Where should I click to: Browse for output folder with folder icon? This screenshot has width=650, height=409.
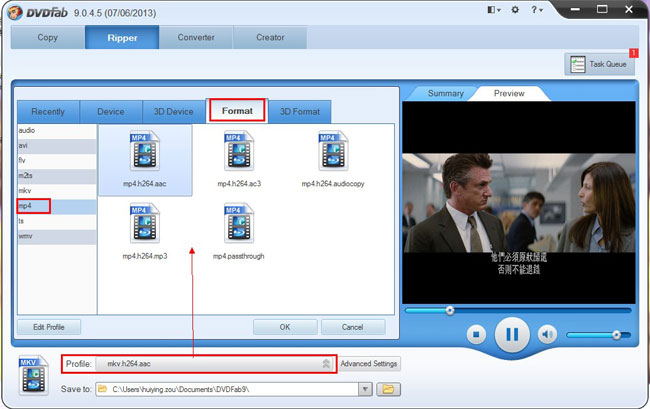pyautogui.click(x=388, y=389)
